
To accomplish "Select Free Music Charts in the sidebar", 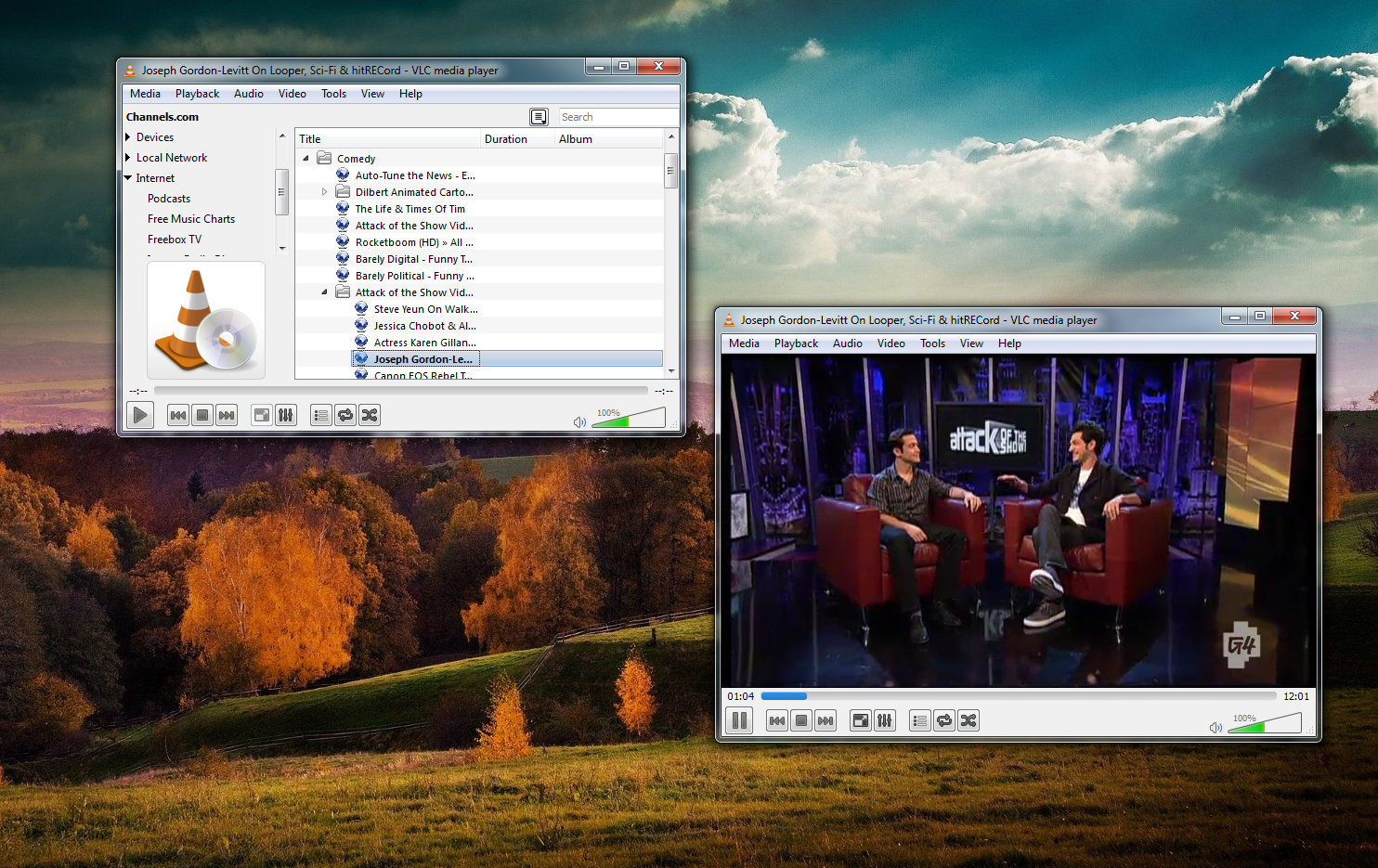I will coord(190,219).
